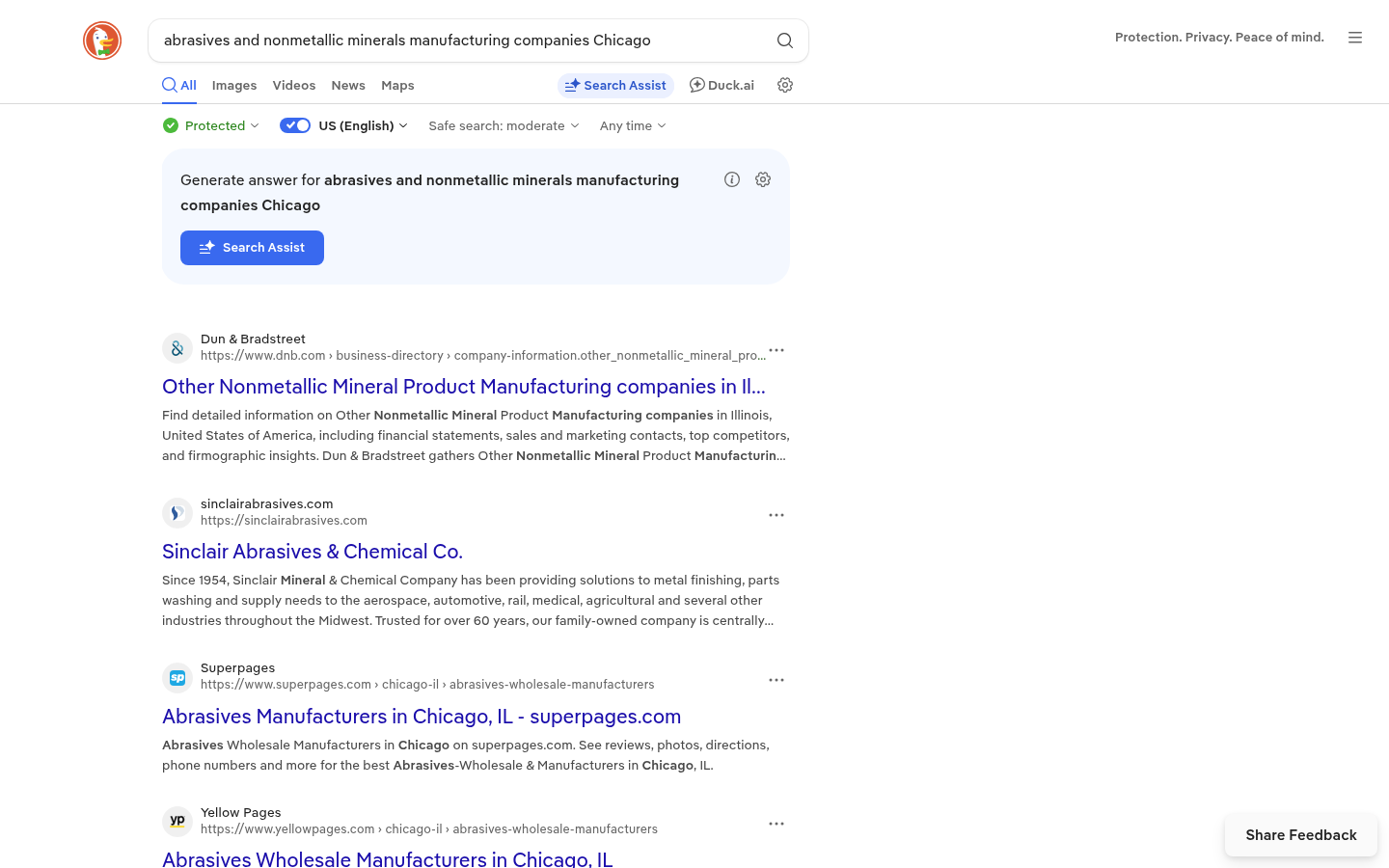
Task: Click the info icon in Search Assist box
Action: pyautogui.click(x=732, y=179)
